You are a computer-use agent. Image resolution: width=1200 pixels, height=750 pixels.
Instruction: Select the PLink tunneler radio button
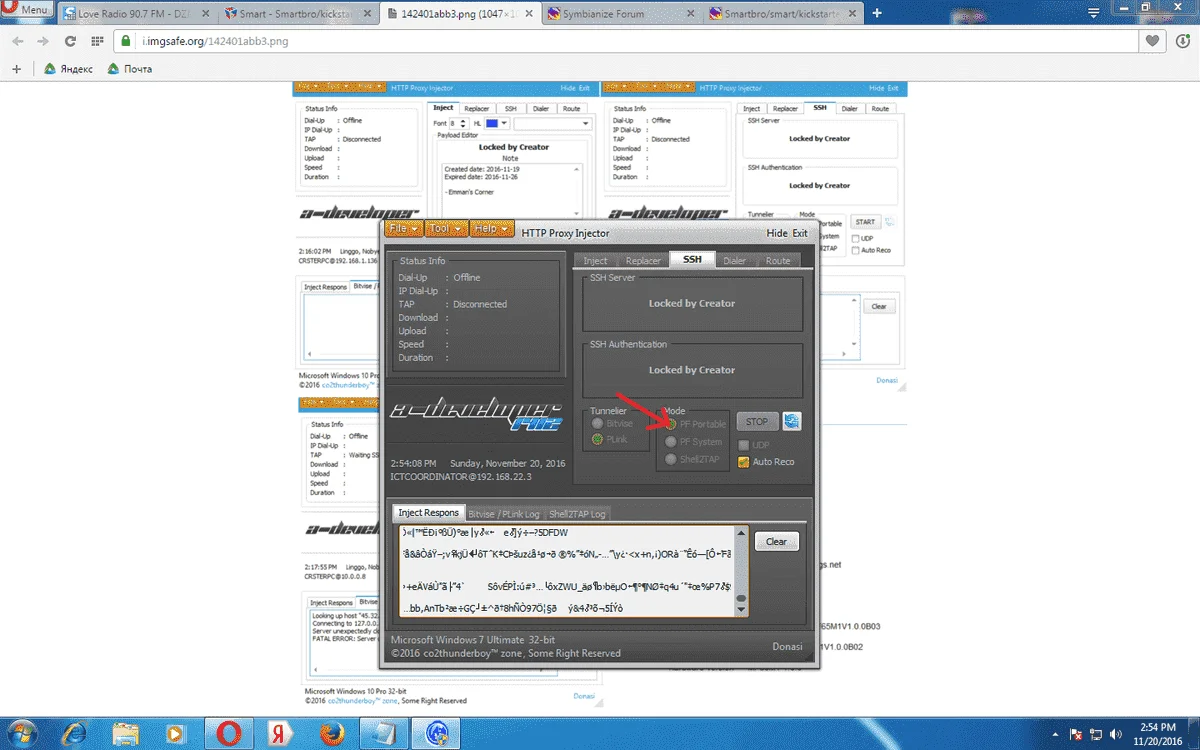[598, 439]
